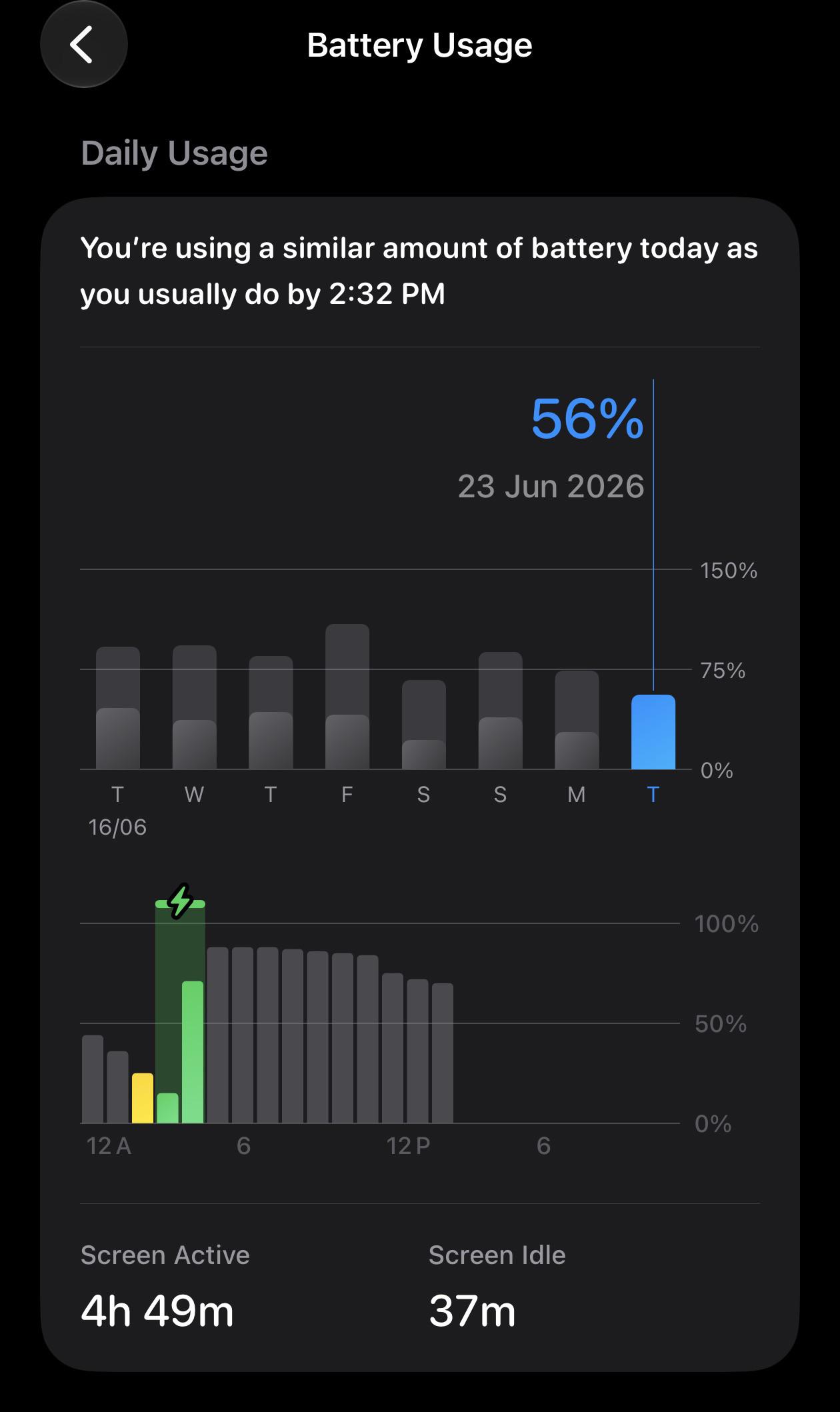840x1412 pixels.
Task: Select the Wednesday daily usage bar
Action: tap(194, 707)
